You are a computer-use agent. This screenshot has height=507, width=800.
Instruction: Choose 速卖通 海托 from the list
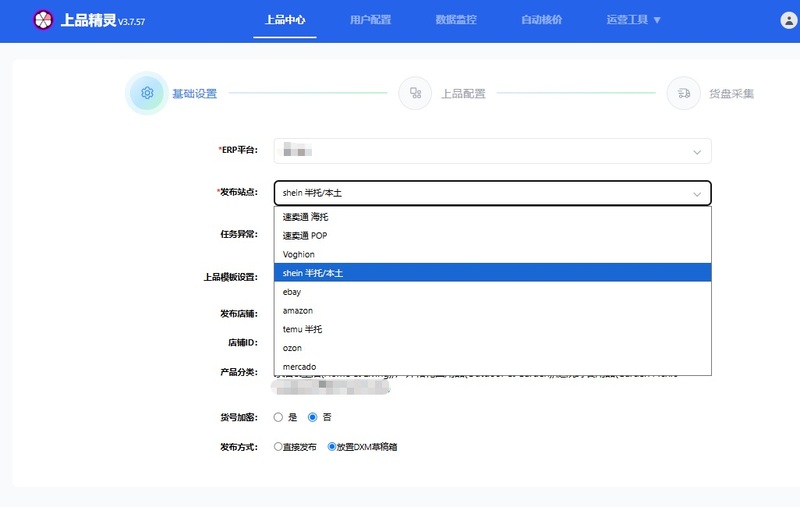[x=492, y=217]
